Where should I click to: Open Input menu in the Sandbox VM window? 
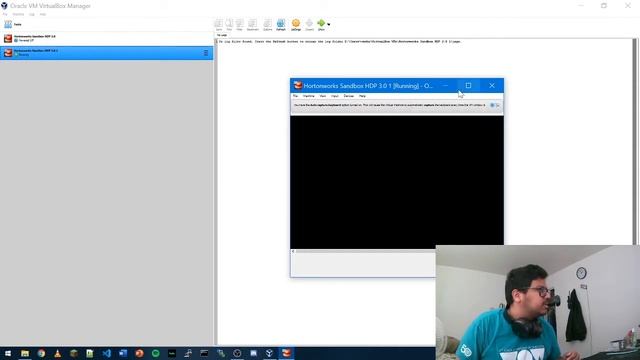(335, 96)
